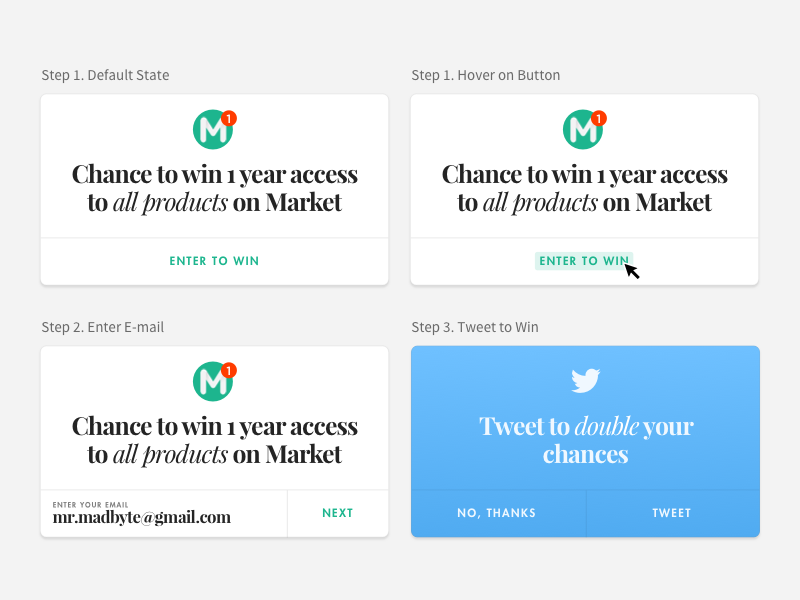Click the M logo in Hover on Button card
800x600 pixels.
[582, 131]
